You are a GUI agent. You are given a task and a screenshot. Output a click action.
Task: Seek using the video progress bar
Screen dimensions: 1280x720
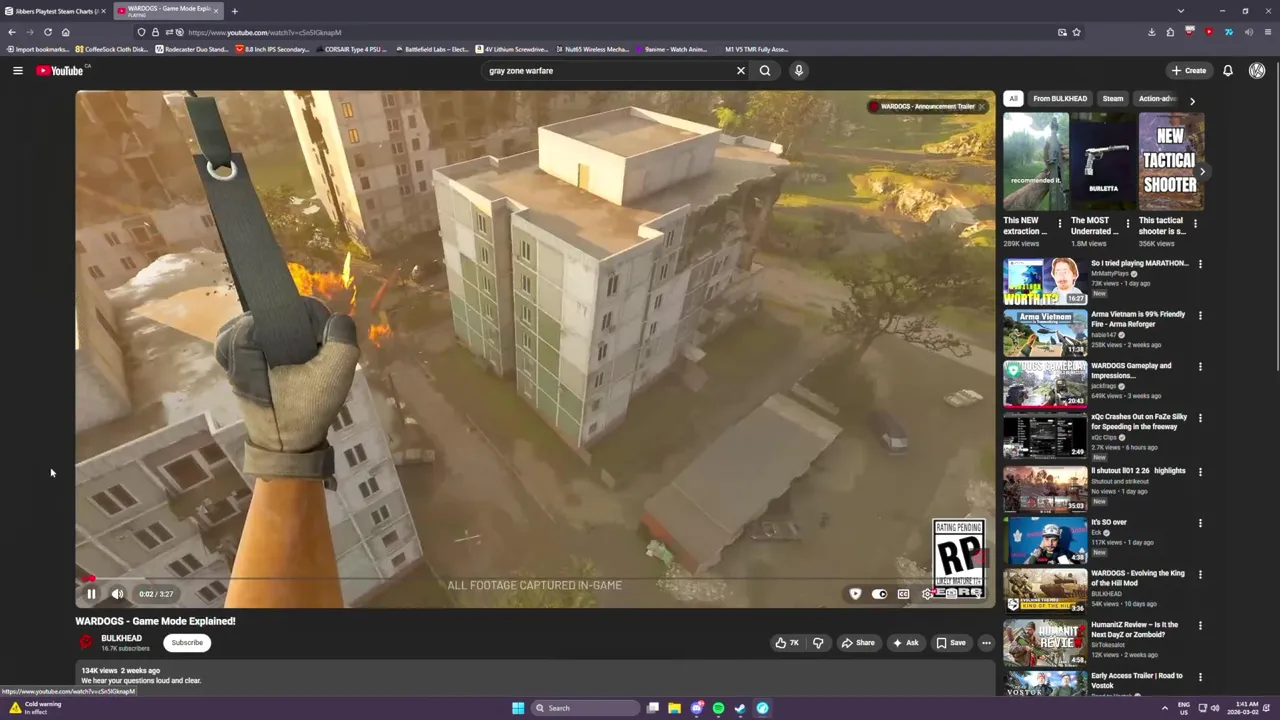point(535,578)
